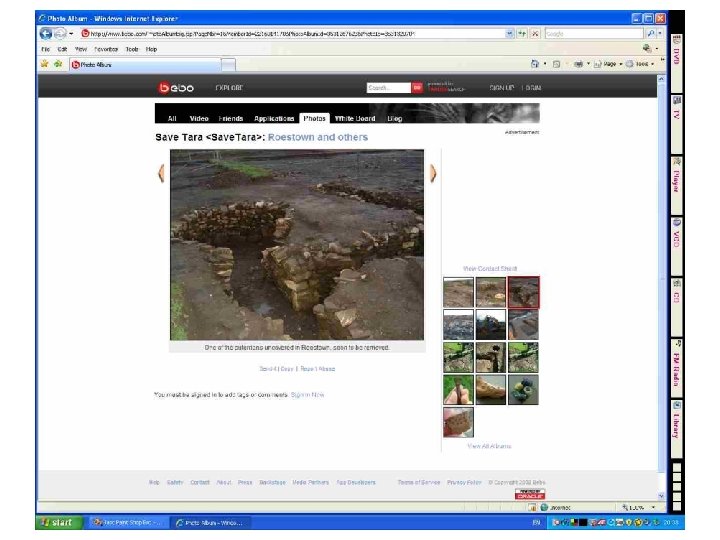
Task: Open the zoom level dropdown in status bar
Action: coord(653,507)
